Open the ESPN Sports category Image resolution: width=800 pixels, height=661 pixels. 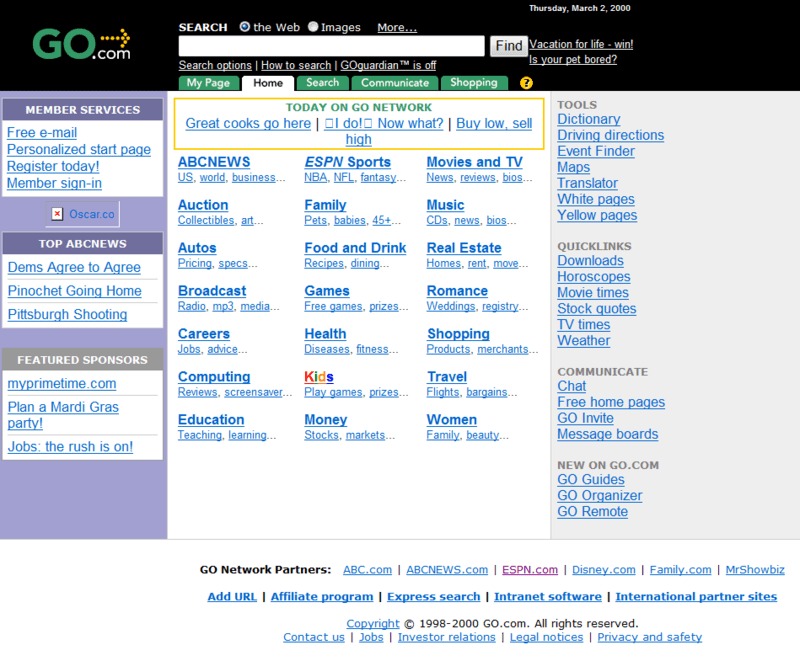coord(347,162)
